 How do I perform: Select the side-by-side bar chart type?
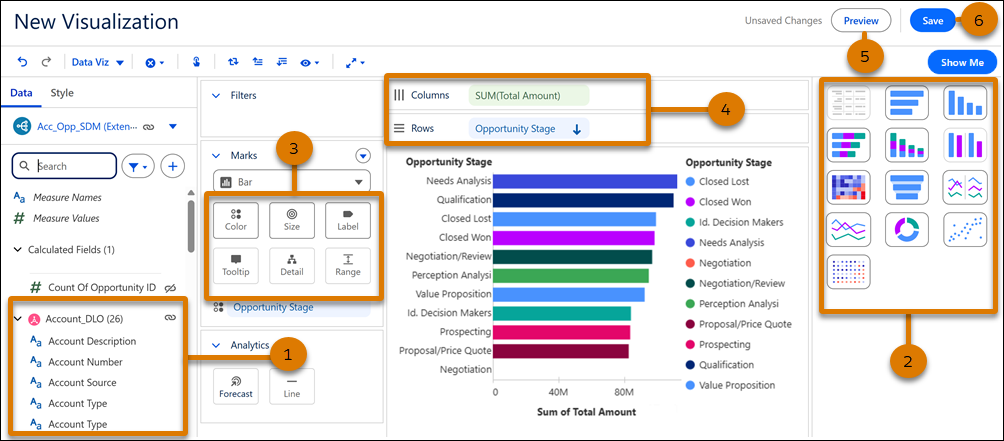click(x=965, y=145)
